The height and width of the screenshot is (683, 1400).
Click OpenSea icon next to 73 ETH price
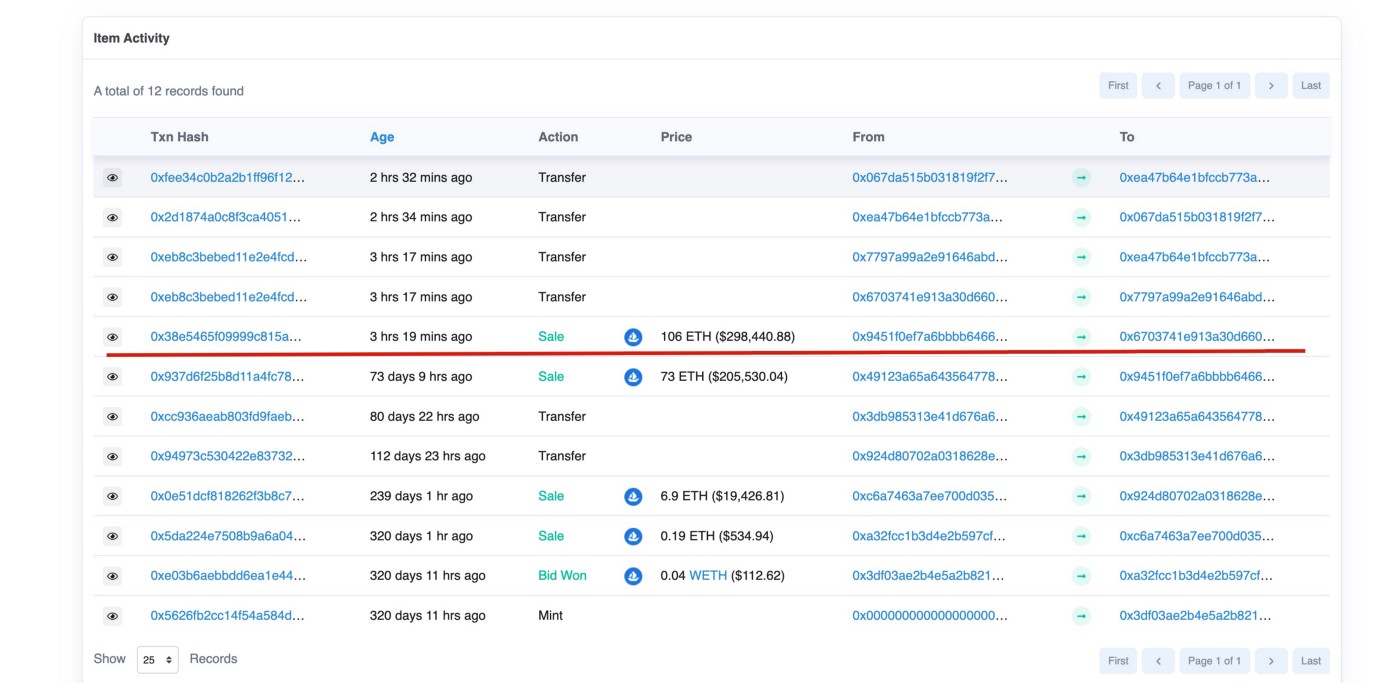tap(633, 377)
